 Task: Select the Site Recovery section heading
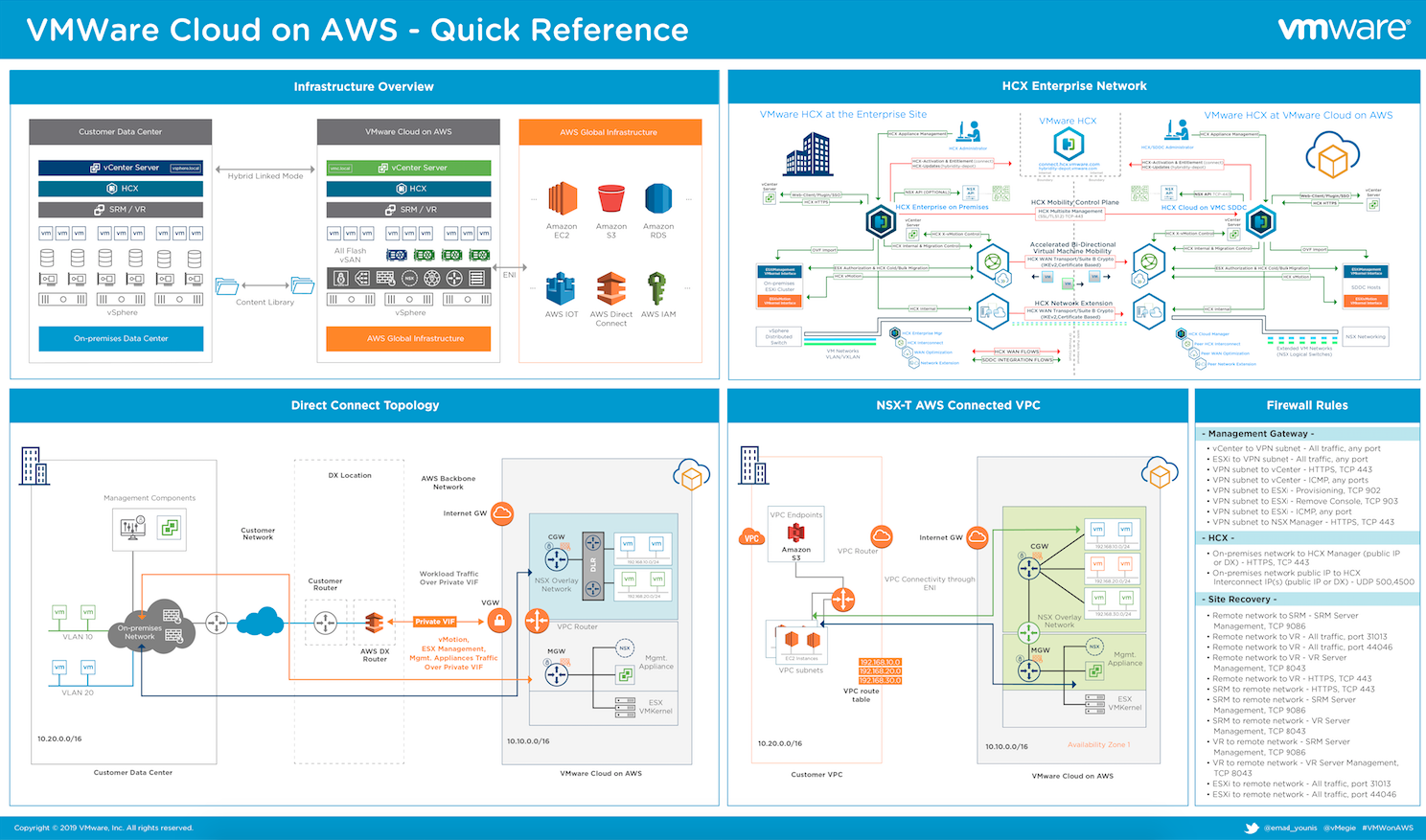pos(1309,600)
